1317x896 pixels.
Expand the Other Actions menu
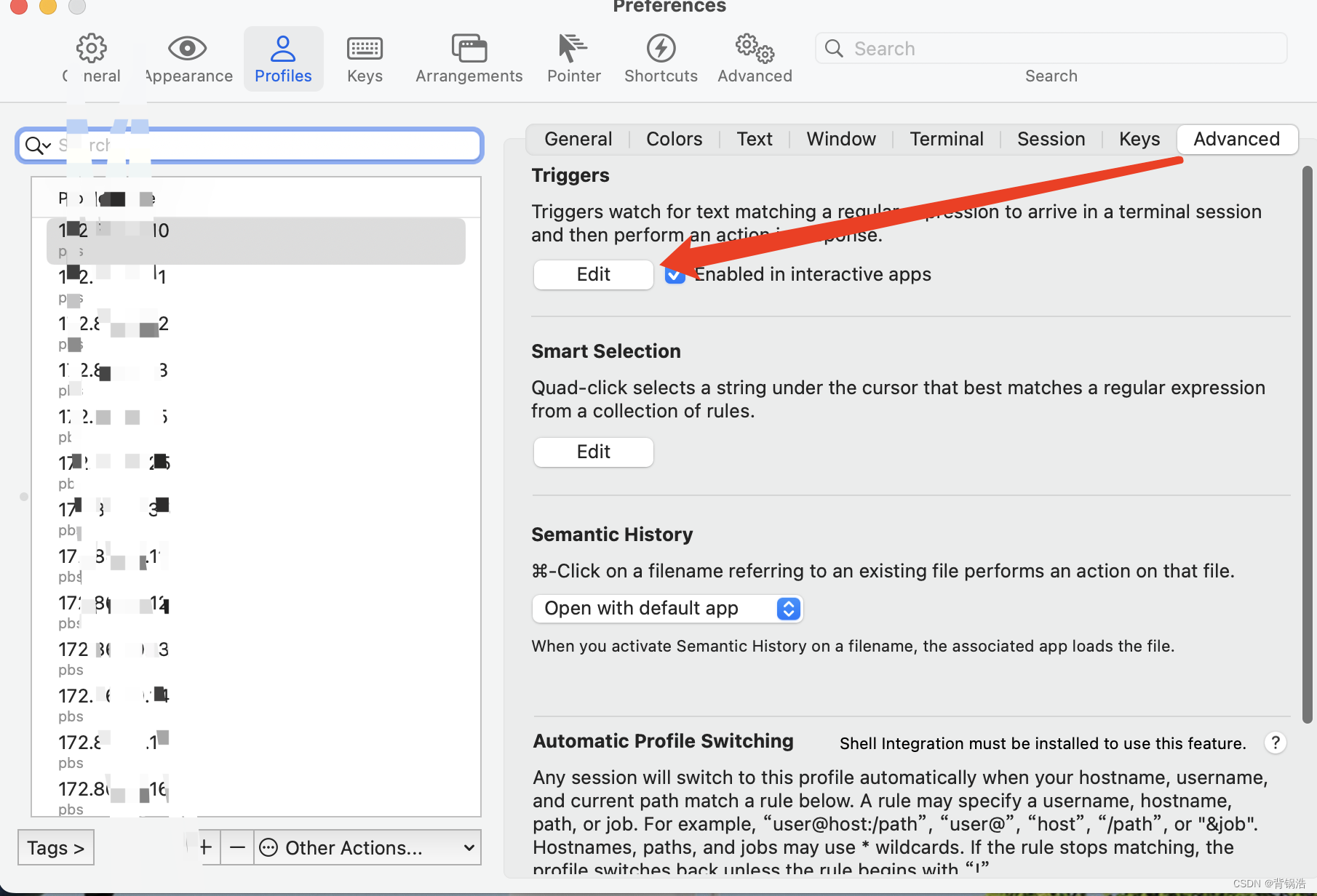click(367, 847)
